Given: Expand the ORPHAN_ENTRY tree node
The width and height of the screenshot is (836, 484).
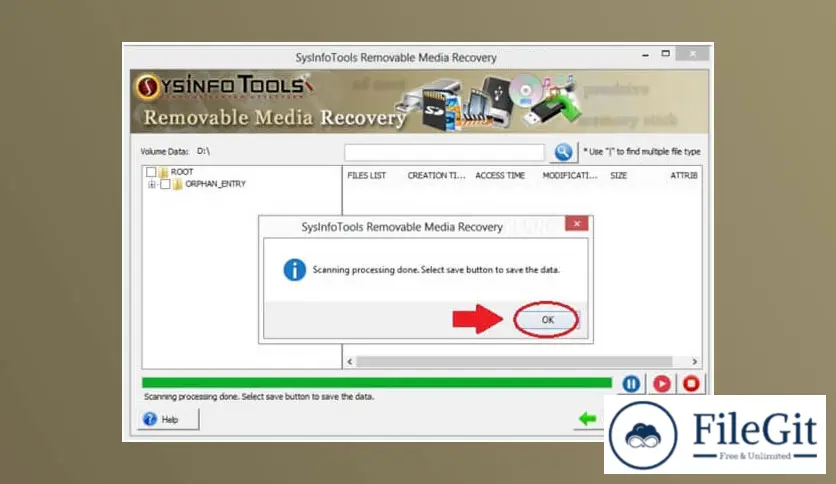Looking at the screenshot, I should point(152,184).
